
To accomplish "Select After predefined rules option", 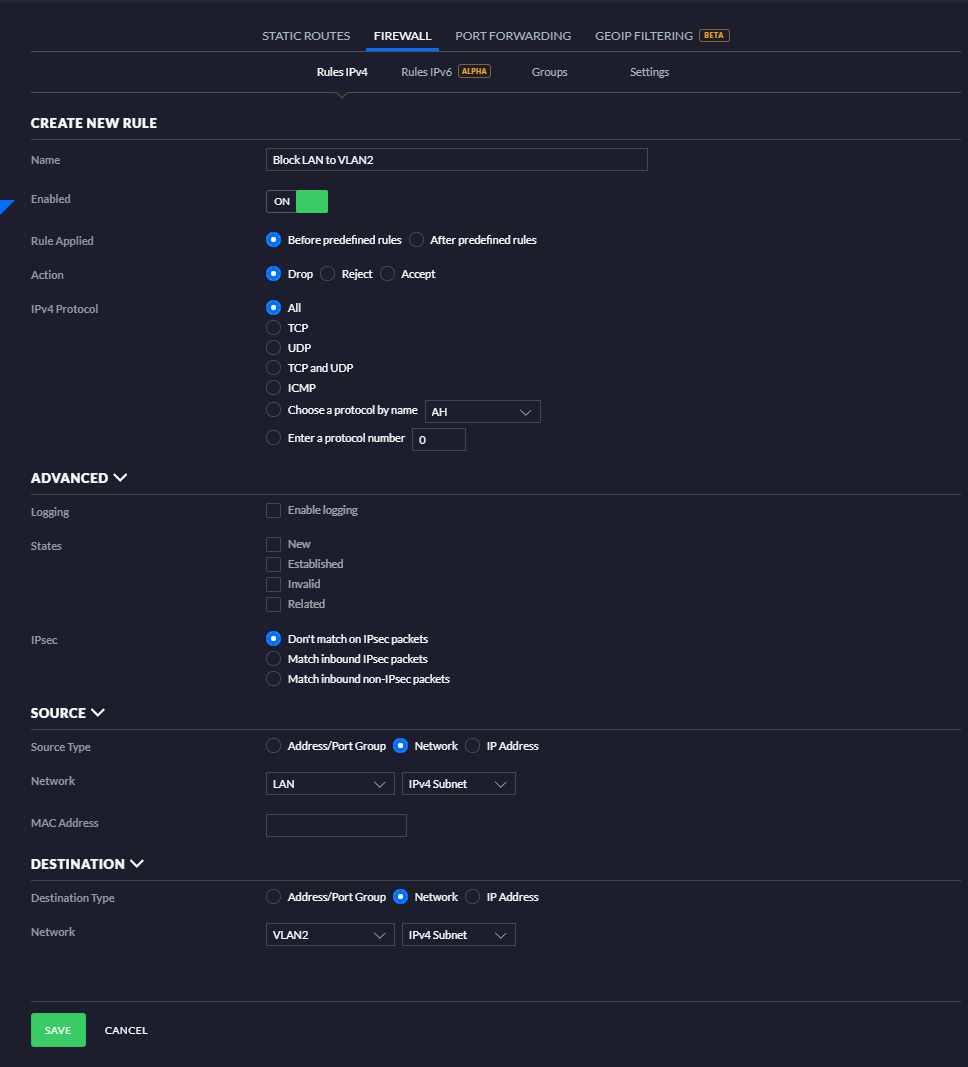I will pos(416,240).
